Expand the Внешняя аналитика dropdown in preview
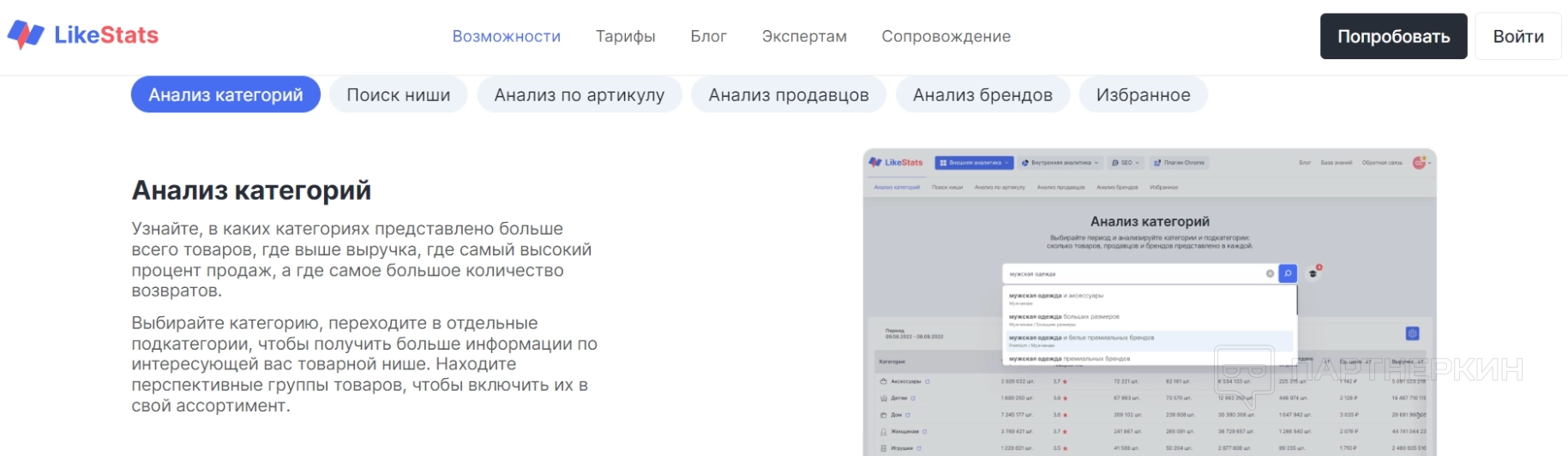This screenshot has width=1568, height=456. tap(974, 163)
